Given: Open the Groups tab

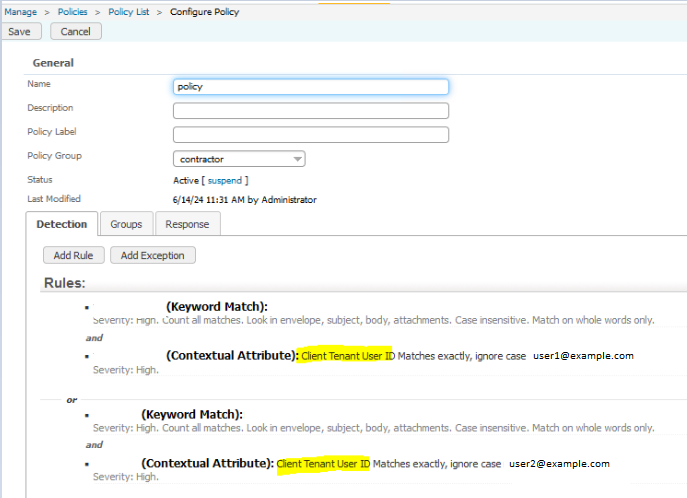Looking at the screenshot, I should point(126,224).
